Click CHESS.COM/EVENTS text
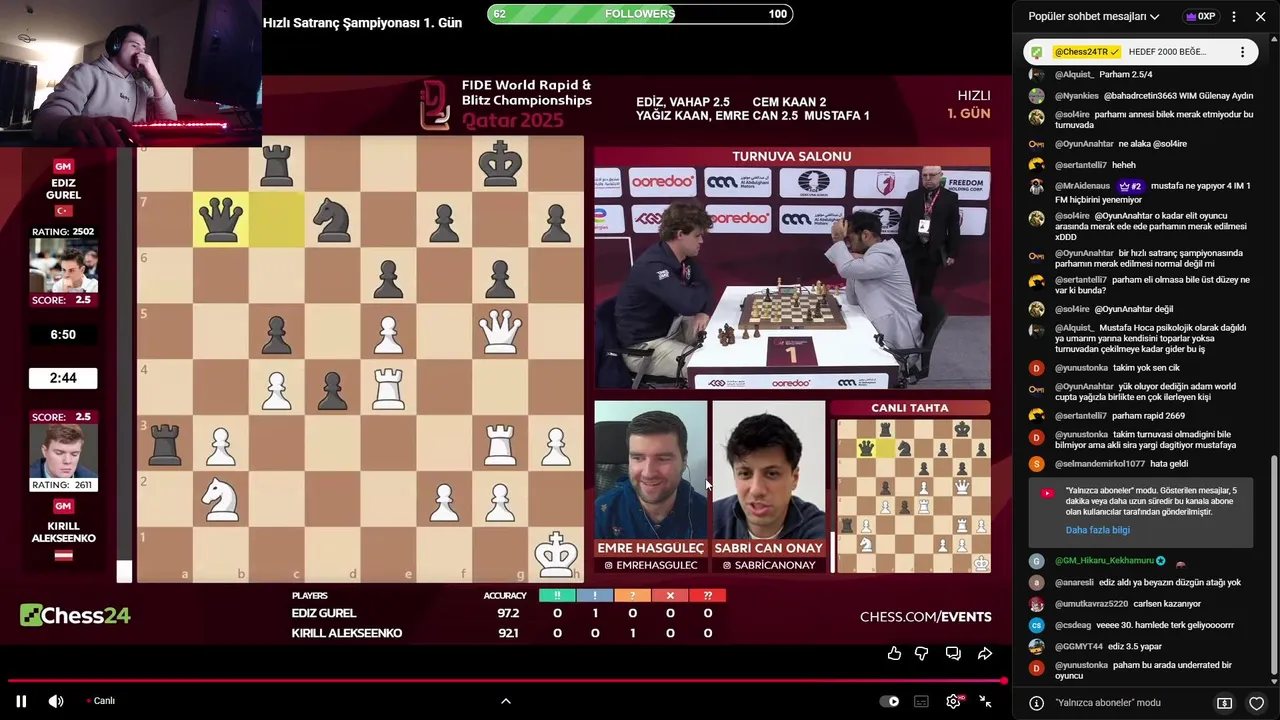The width and height of the screenshot is (1280, 720). coord(926,617)
